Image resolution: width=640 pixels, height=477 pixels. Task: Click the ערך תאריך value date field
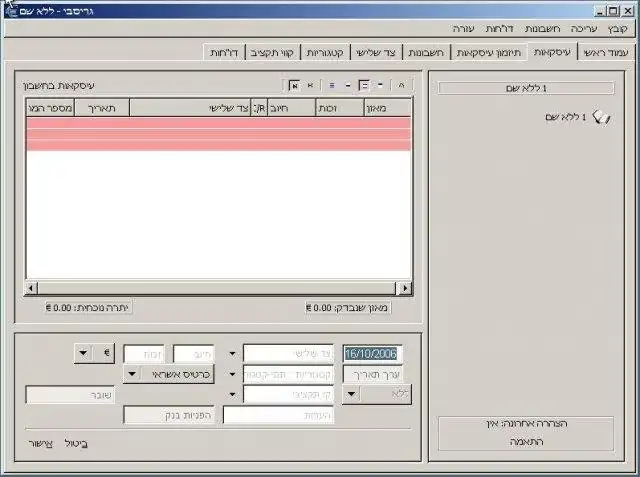click(x=372, y=375)
